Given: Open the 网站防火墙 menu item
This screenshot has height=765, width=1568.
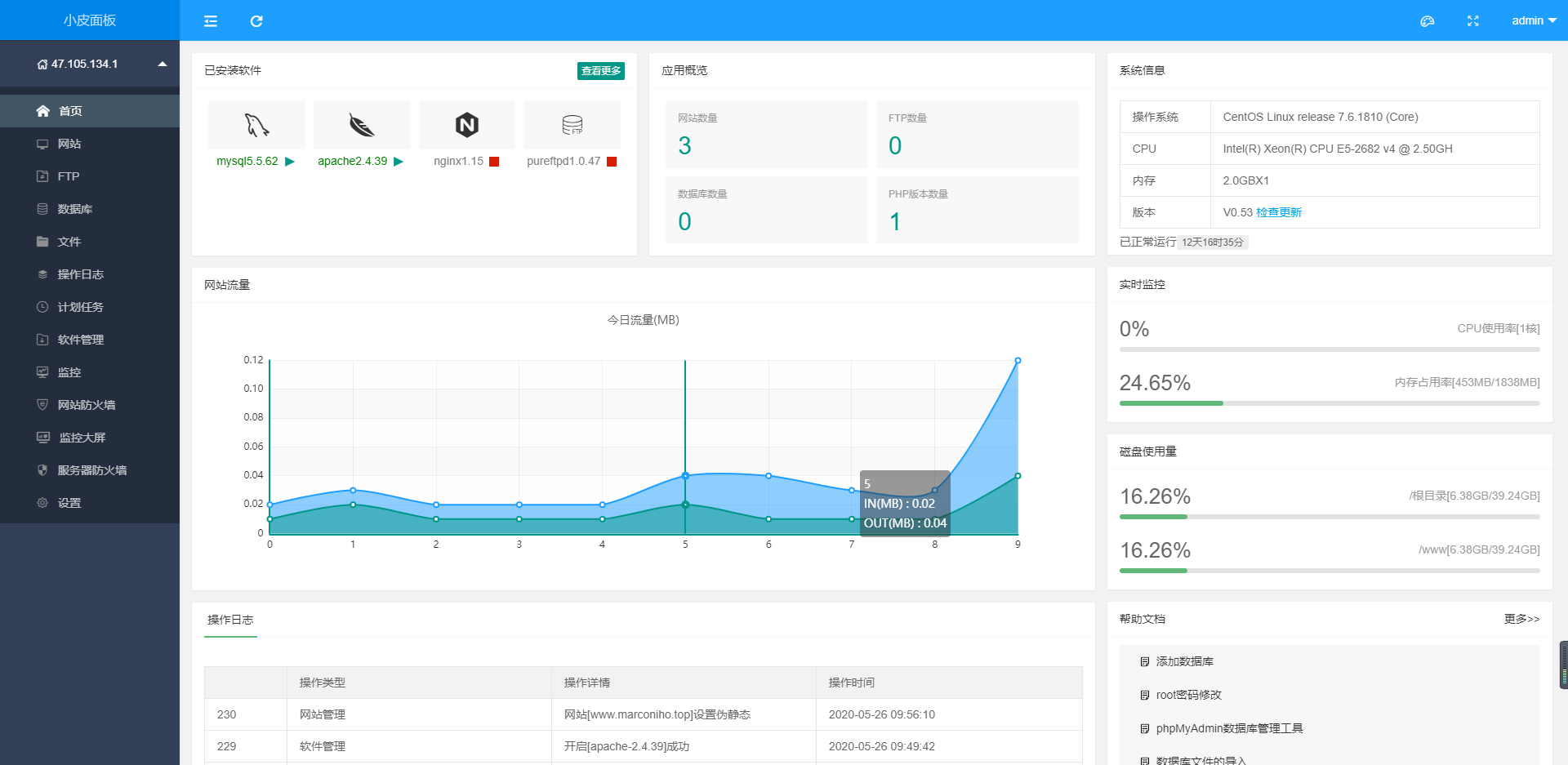Looking at the screenshot, I should (x=90, y=405).
